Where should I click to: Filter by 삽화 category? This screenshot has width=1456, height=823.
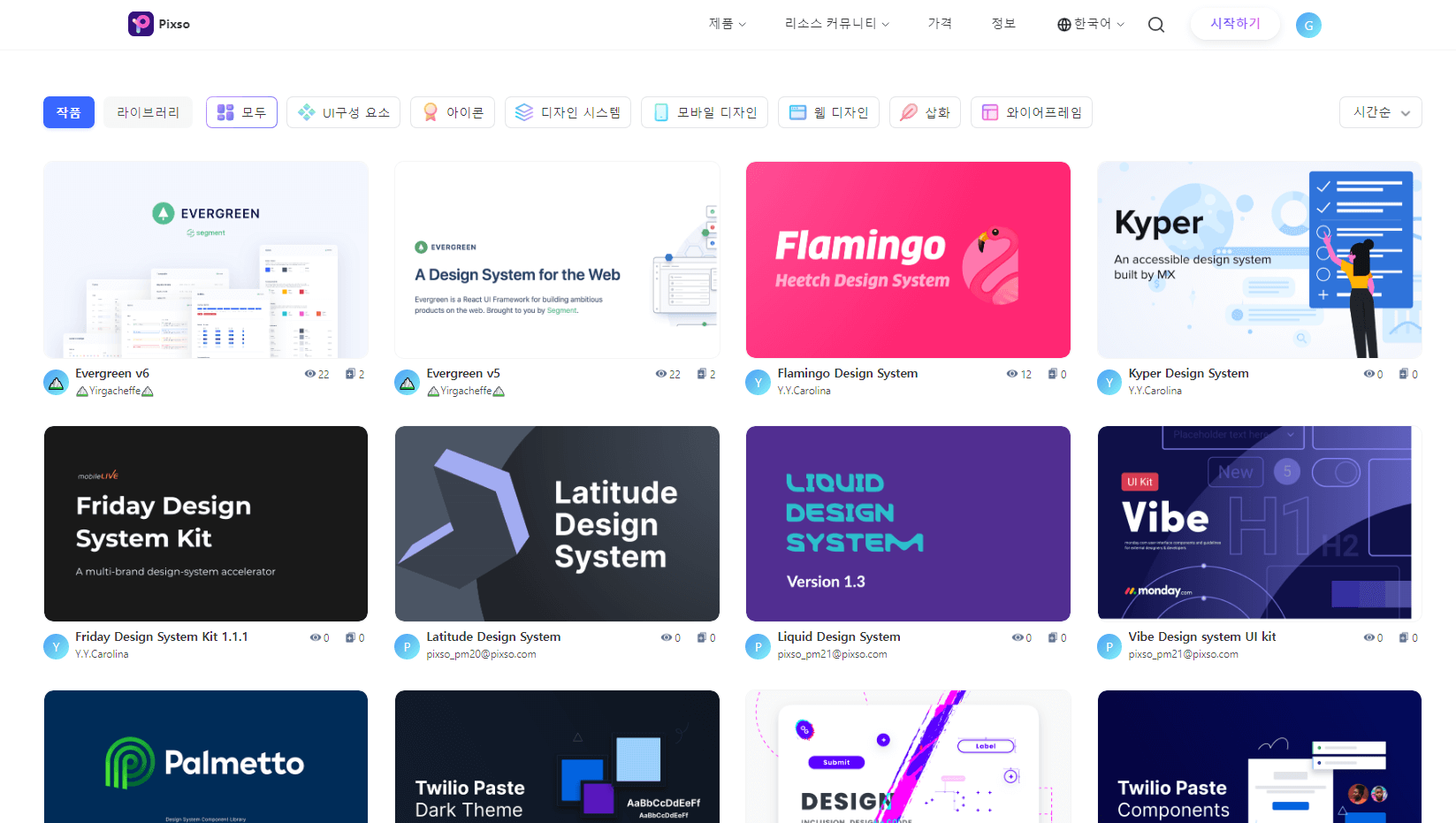925,112
